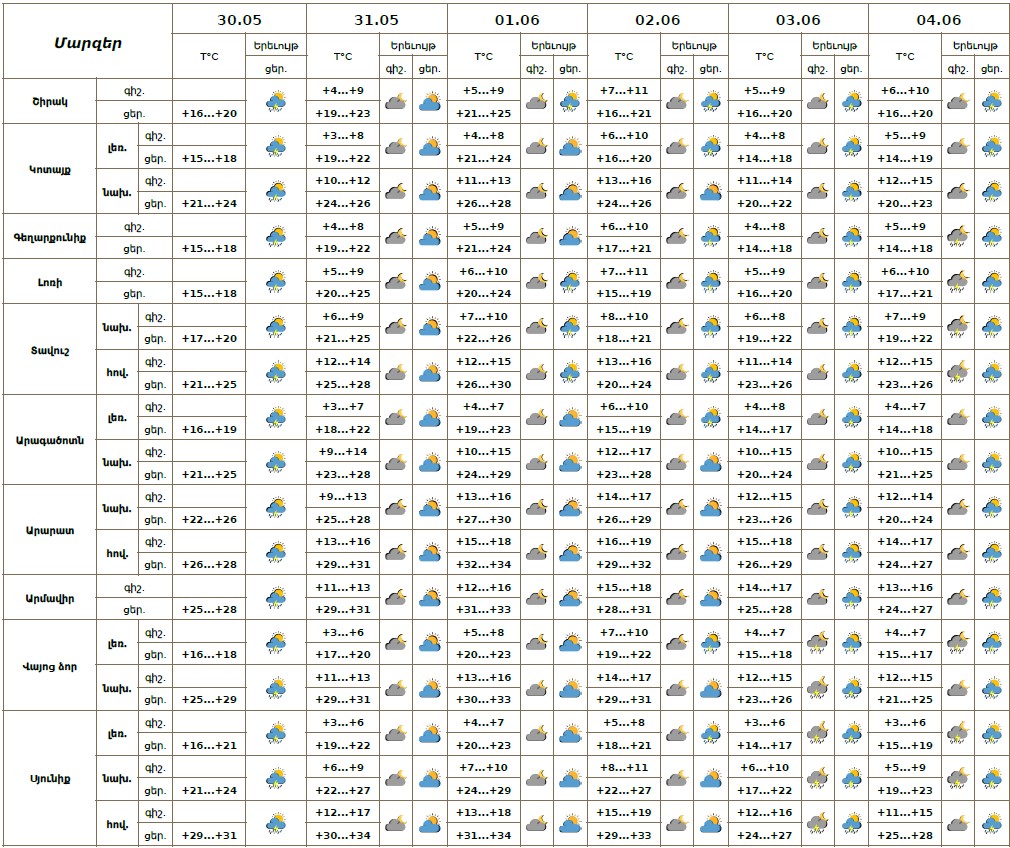Screen dimensions: 1010x848
Task: Click Gegharkunik's night weather icon for 04.06
Action: pyautogui.click(x=957, y=237)
